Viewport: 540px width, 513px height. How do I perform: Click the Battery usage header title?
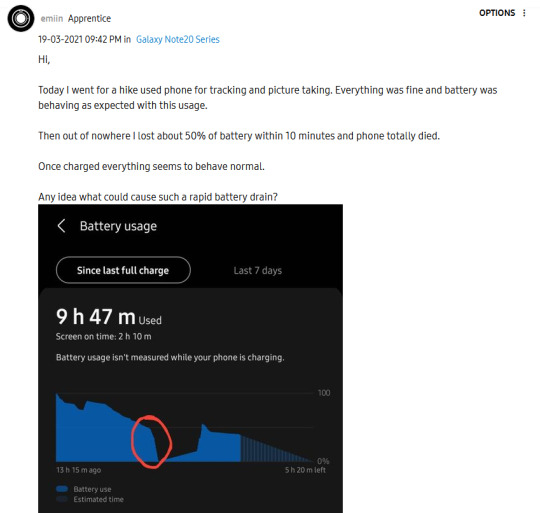(x=118, y=226)
